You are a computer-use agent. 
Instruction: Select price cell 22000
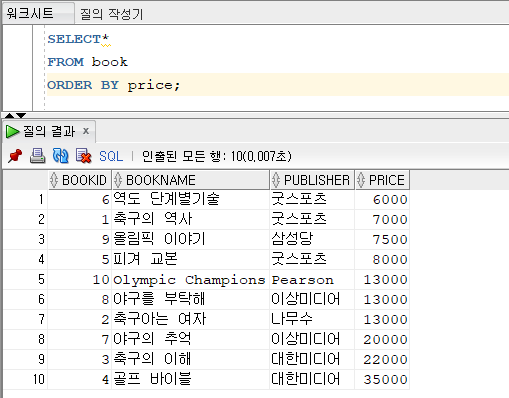click(382, 359)
